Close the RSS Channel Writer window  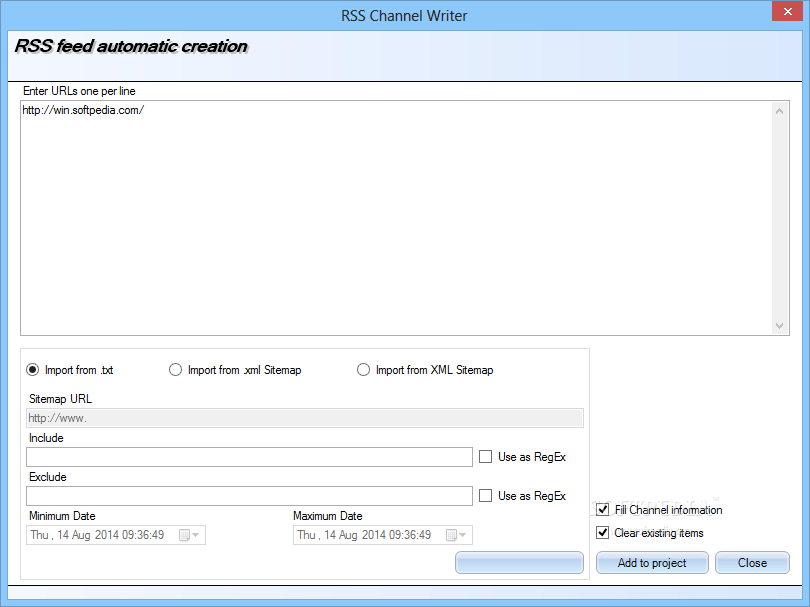pyautogui.click(x=788, y=11)
